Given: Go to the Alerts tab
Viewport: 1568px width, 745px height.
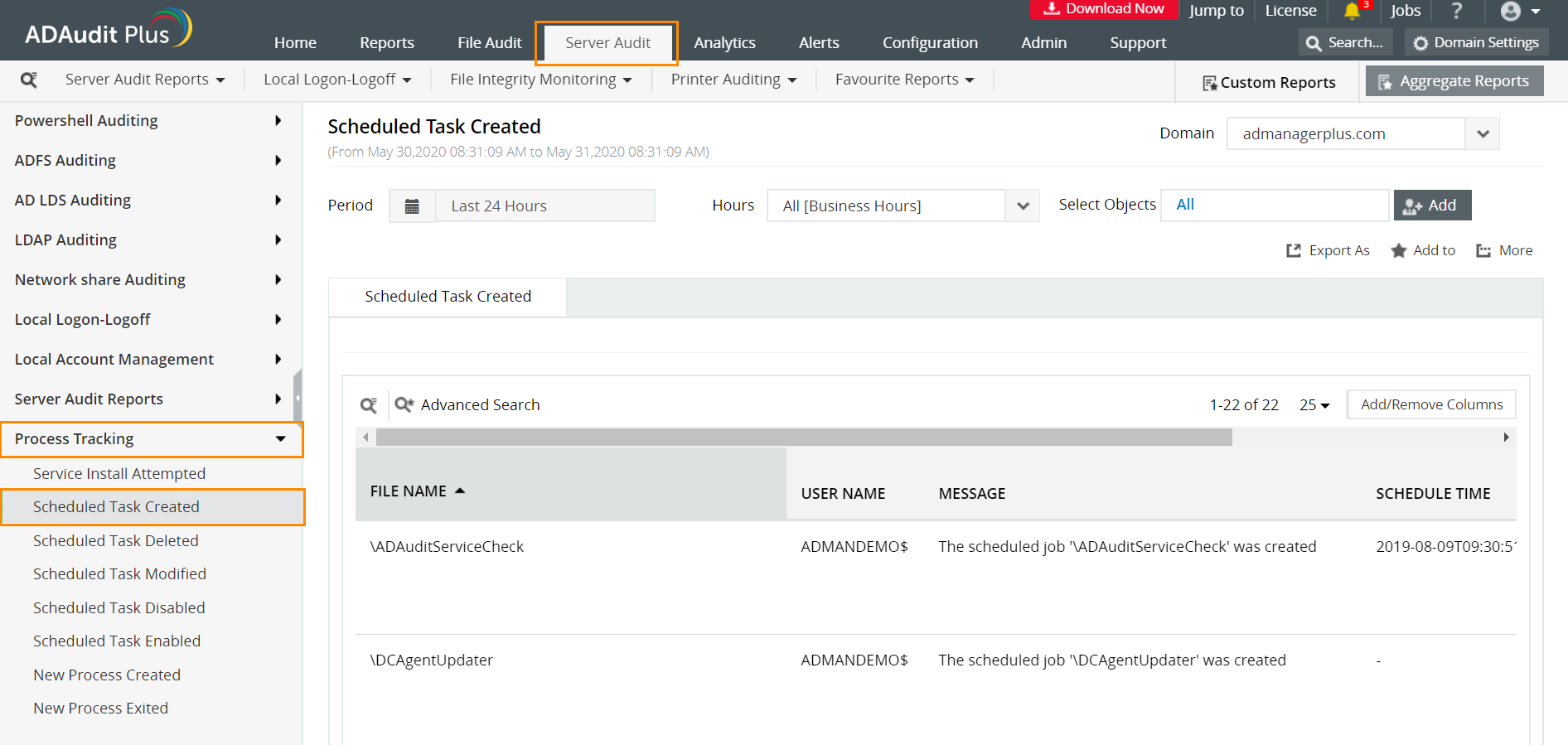Looking at the screenshot, I should (x=819, y=42).
